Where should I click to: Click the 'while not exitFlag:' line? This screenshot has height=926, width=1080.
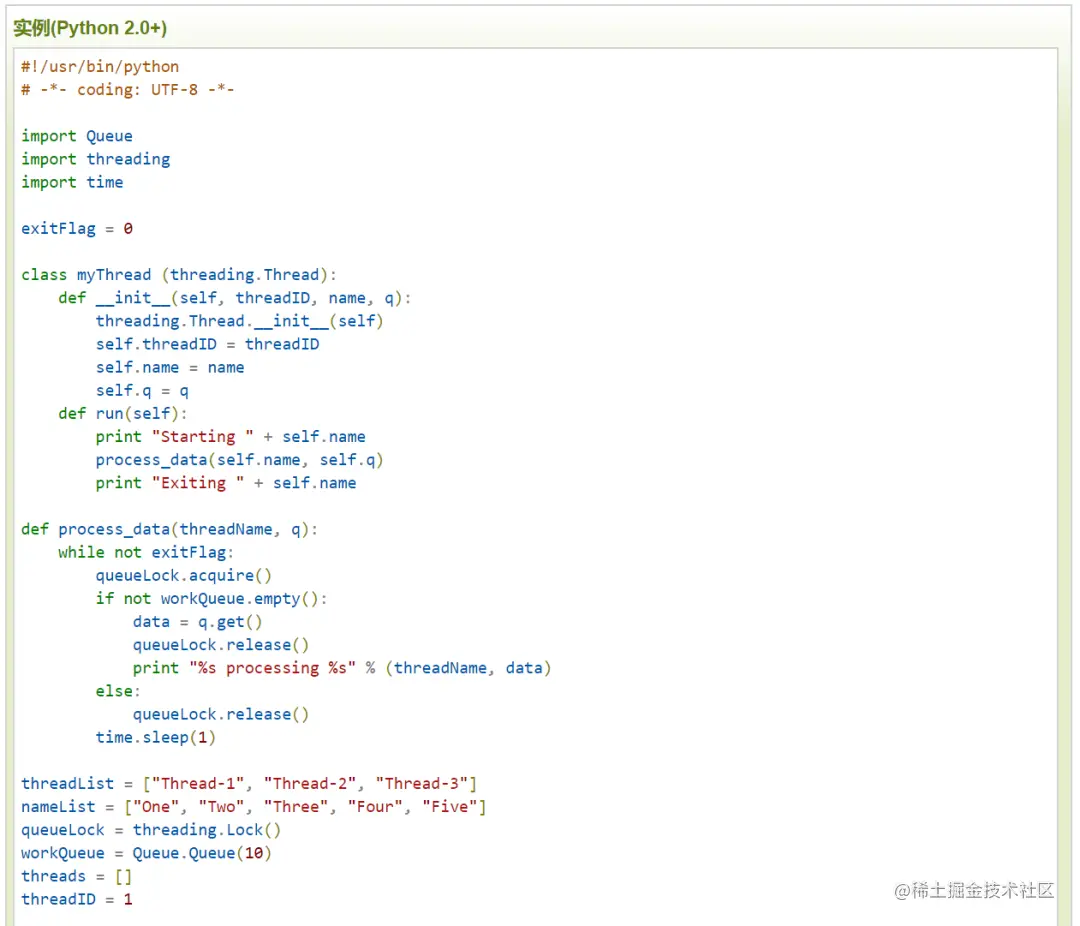(146, 553)
